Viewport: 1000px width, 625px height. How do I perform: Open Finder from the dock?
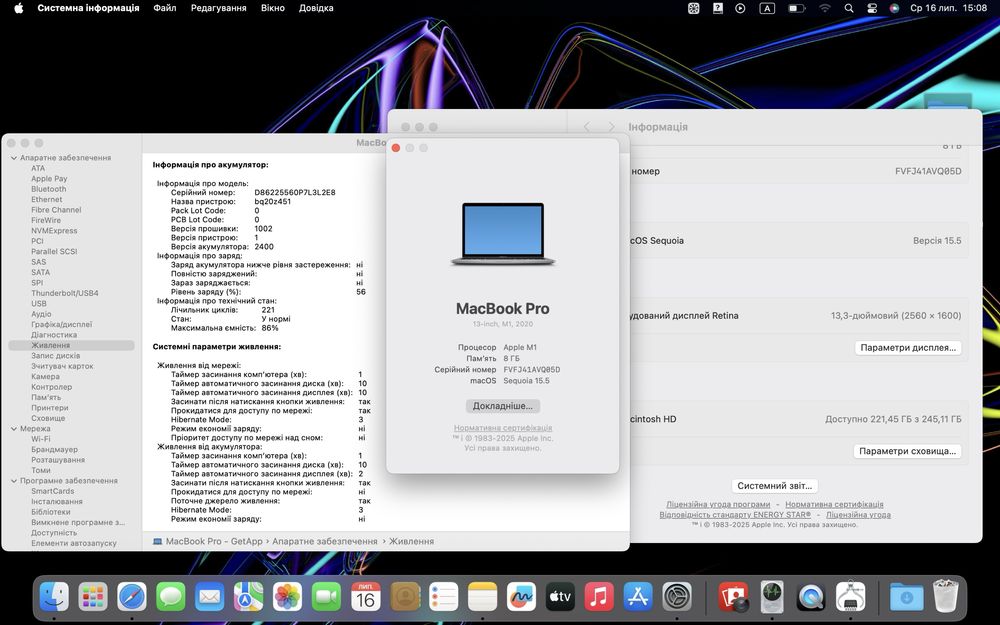point(54,598)
